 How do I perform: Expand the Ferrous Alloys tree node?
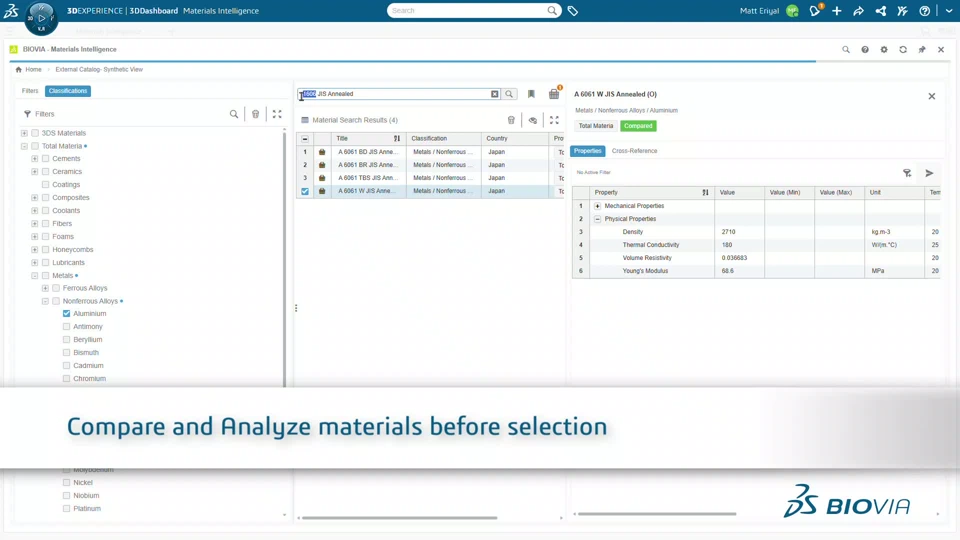(x=45, y=288)
